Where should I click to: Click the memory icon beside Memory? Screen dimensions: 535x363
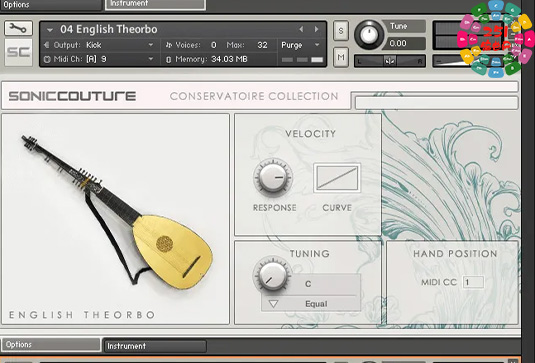pos(169,60)
